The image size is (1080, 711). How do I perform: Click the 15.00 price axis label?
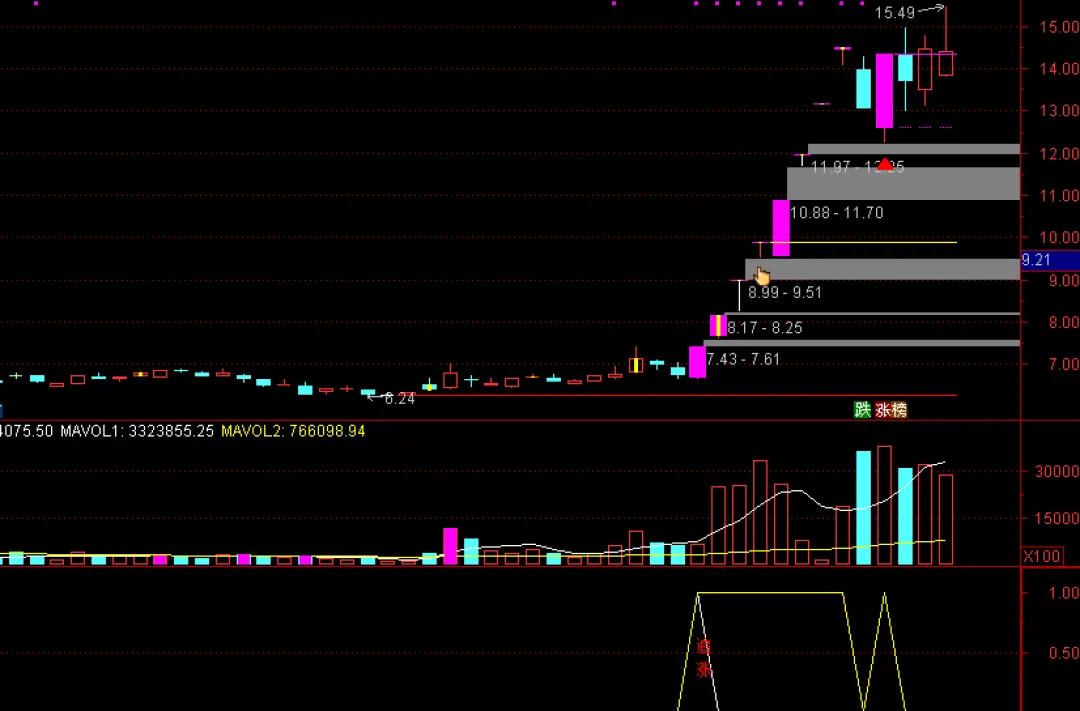[1059, 27]
